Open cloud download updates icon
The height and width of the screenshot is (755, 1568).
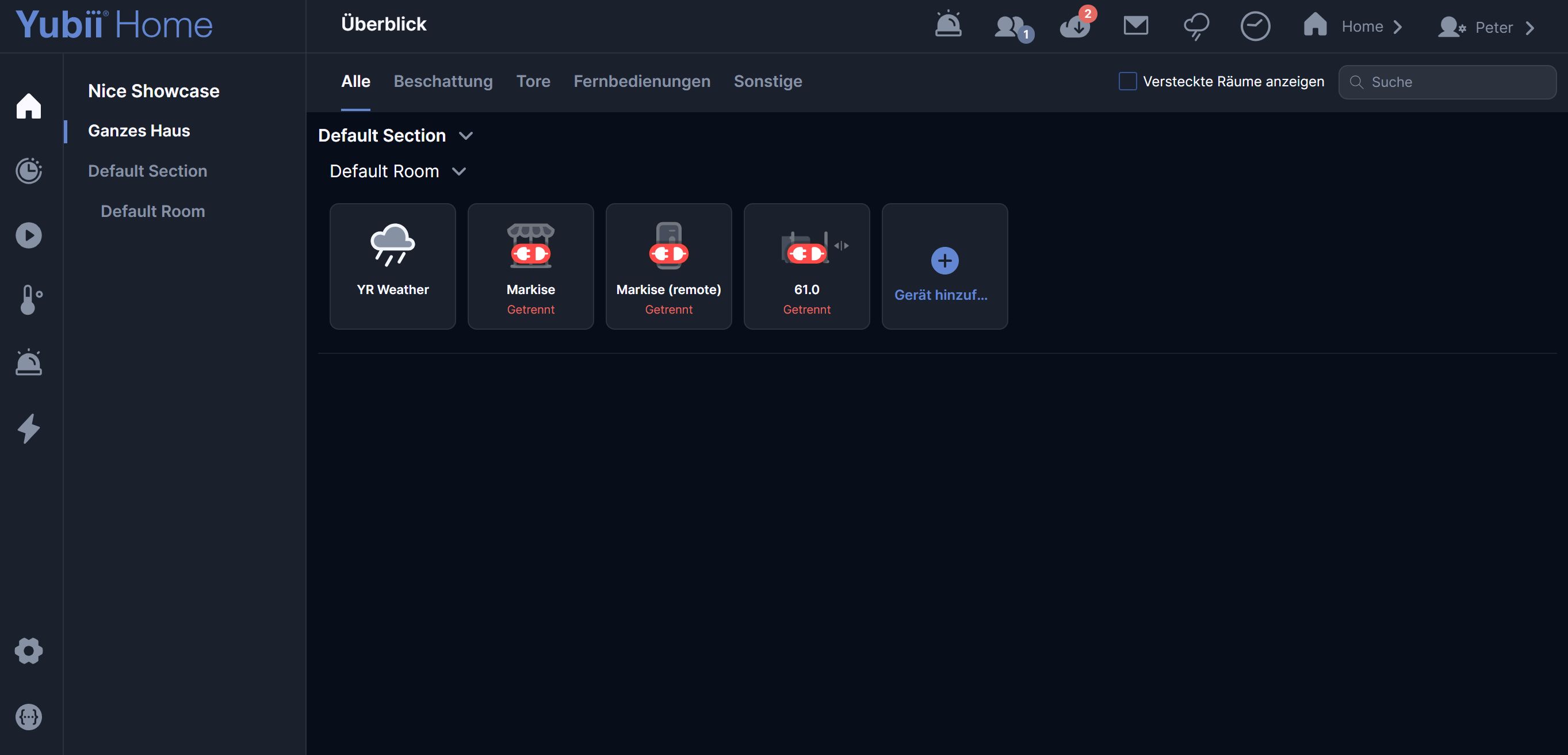(x=1075, y=27)
